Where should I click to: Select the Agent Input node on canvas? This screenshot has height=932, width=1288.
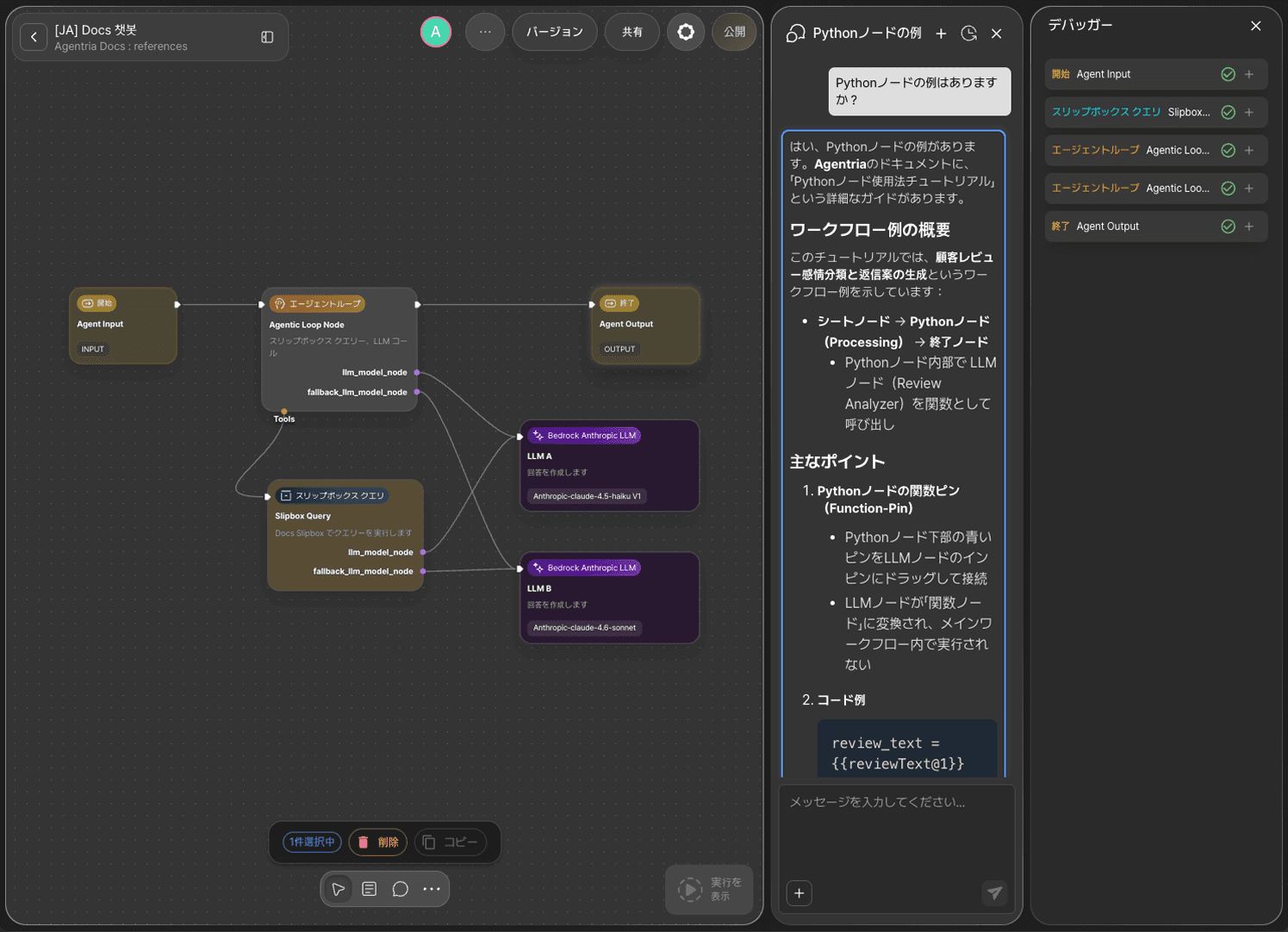123,326
